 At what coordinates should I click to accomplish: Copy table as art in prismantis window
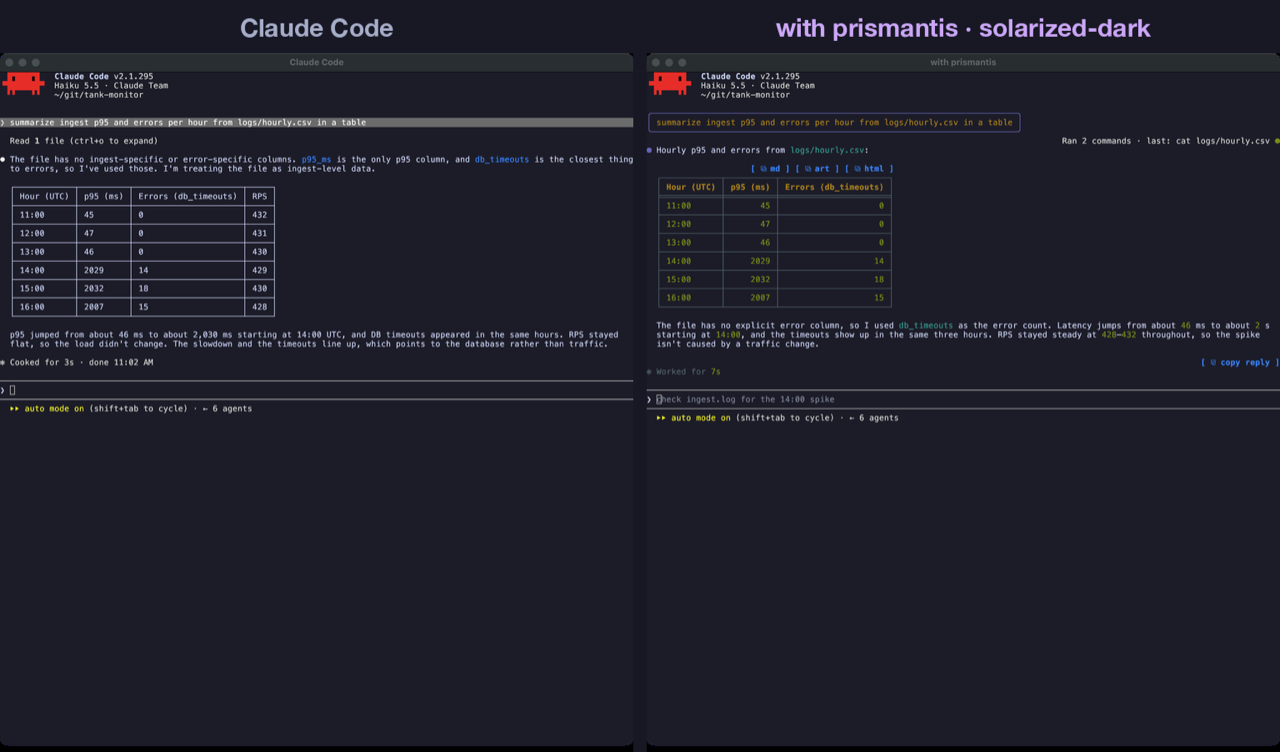click(x=817, y=169)
